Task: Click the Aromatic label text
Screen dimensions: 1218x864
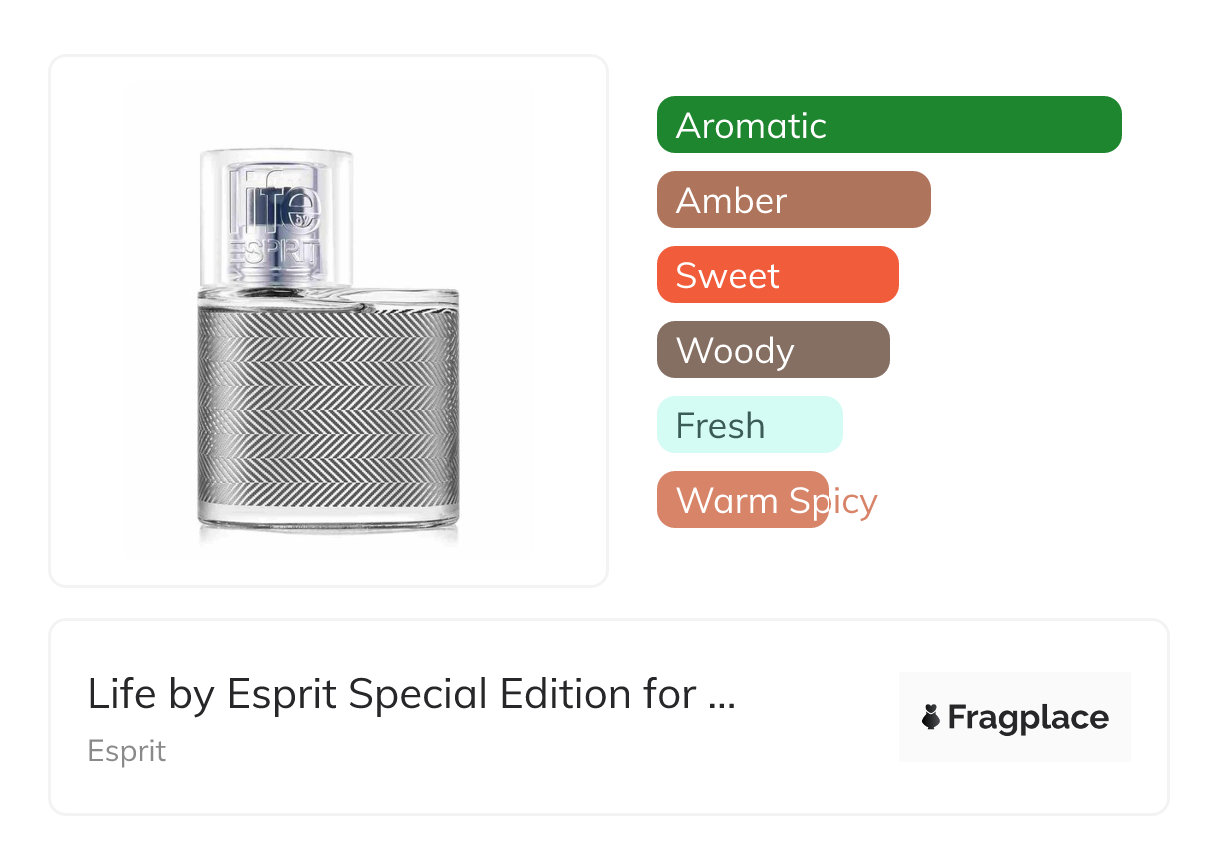Action: (x=751, y=126)
